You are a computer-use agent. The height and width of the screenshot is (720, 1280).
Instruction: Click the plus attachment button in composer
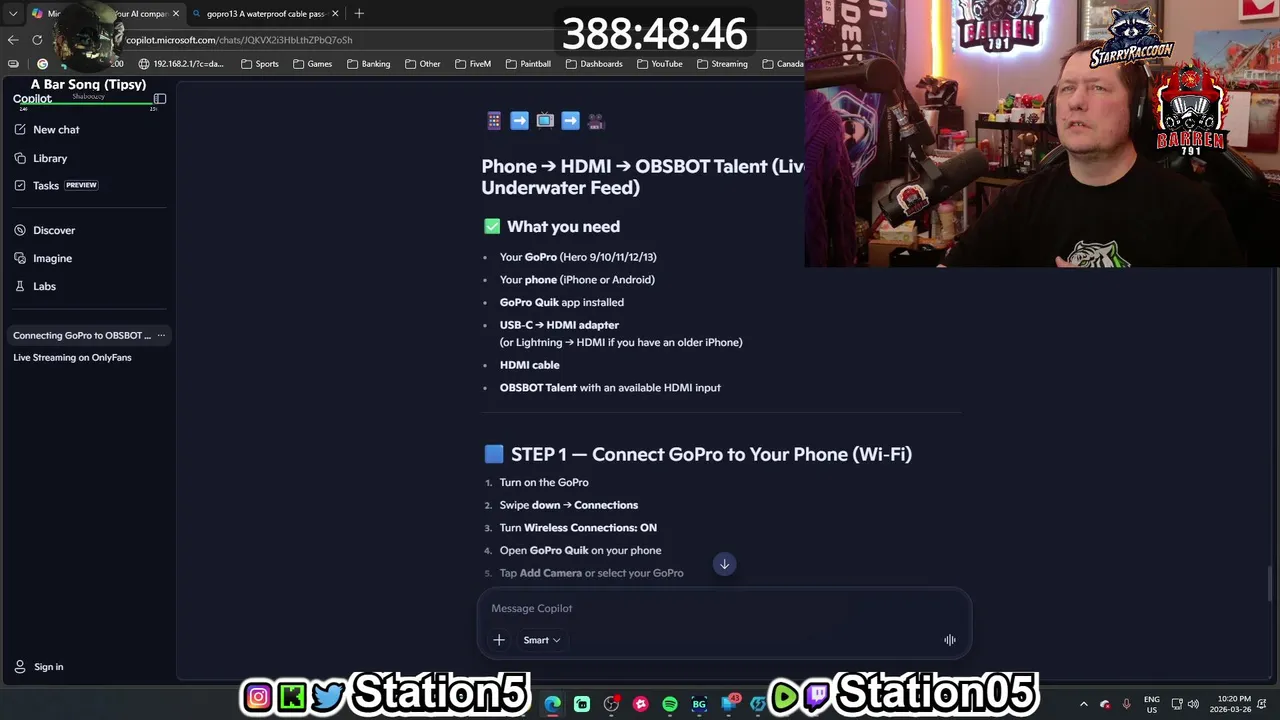[x=499, y=640]
